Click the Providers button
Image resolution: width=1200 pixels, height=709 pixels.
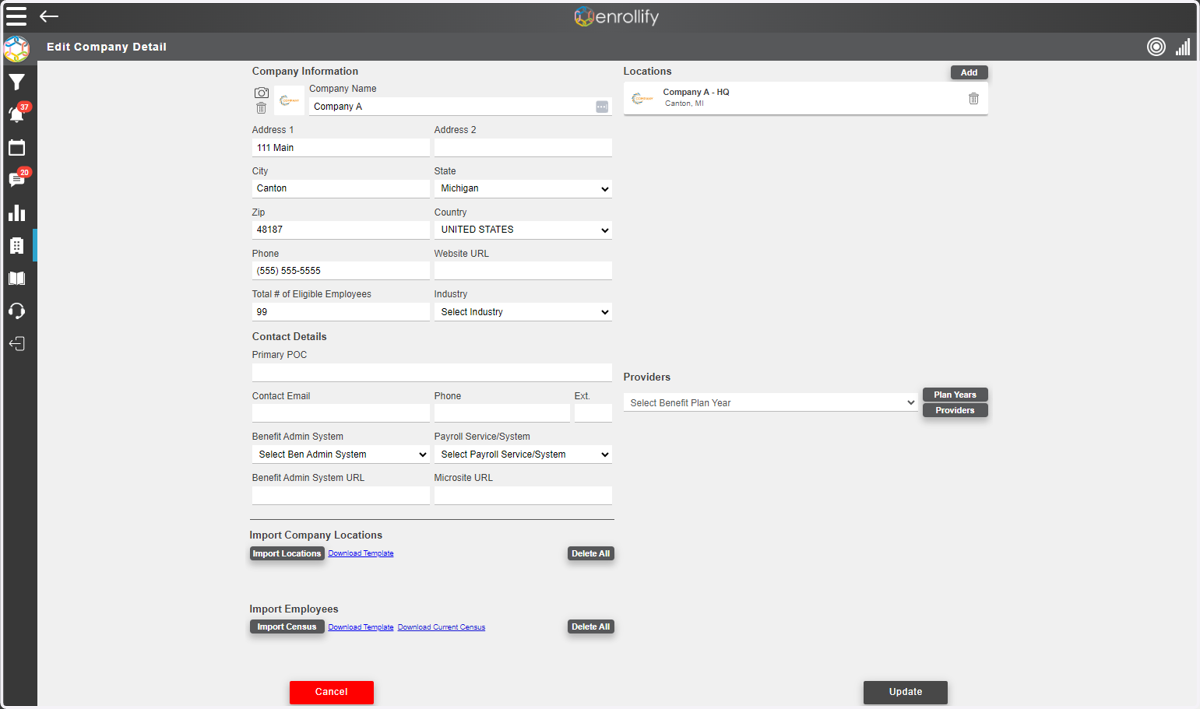(x=955, y=410)
